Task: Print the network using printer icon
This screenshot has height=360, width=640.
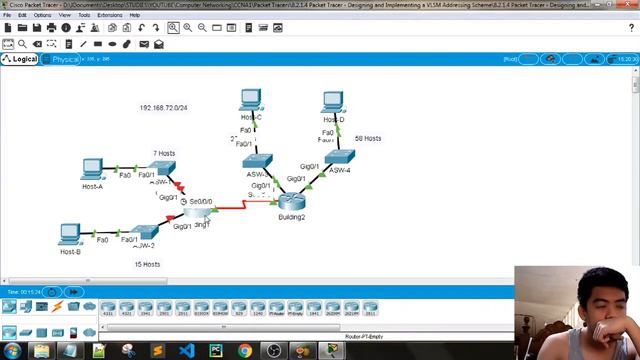Action: pyautogui.click(x=51, y=28)
